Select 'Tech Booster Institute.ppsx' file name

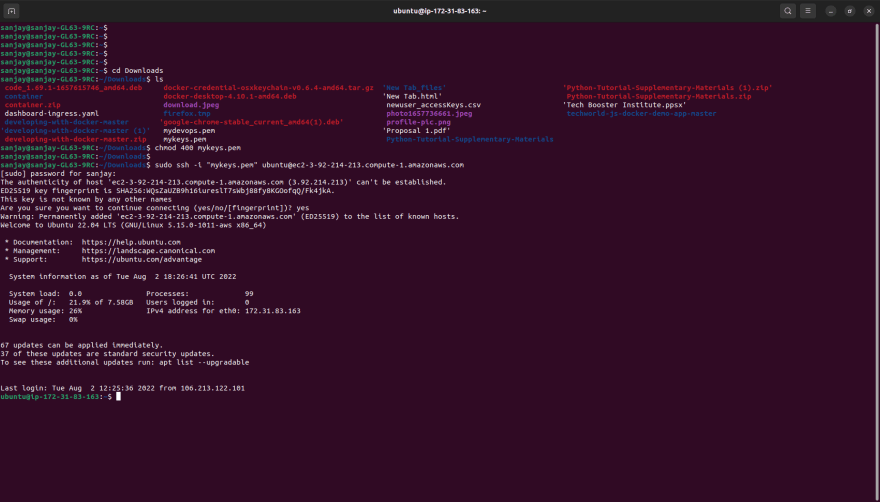(x=625, y=105)
